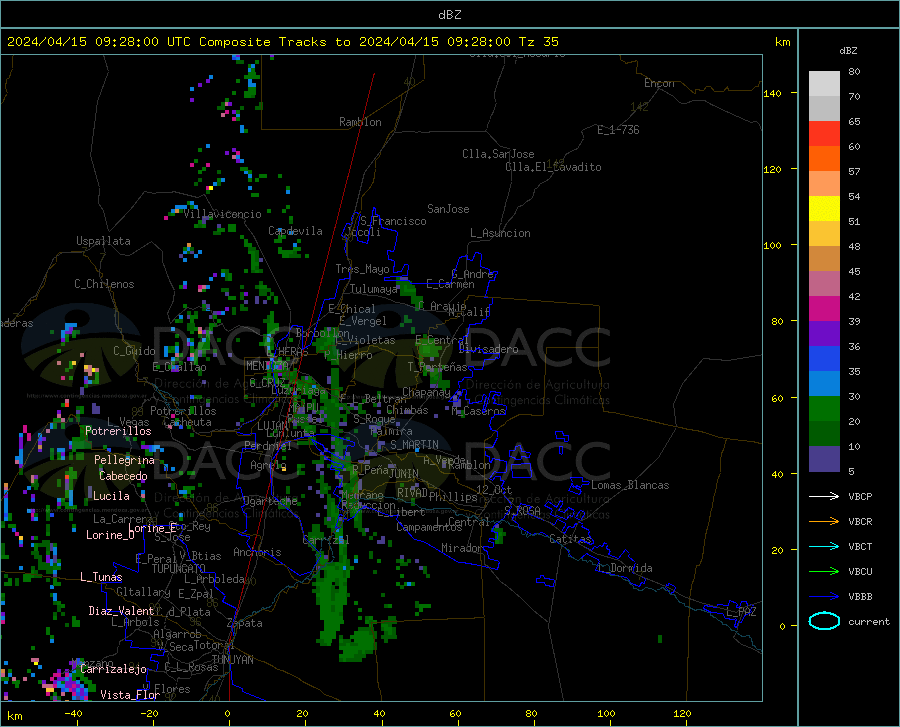The width and height of the screenshot is (900, 727).
Task: Click the Pellegrina map label
Action: pyautogui.click(x=124, y=460)
